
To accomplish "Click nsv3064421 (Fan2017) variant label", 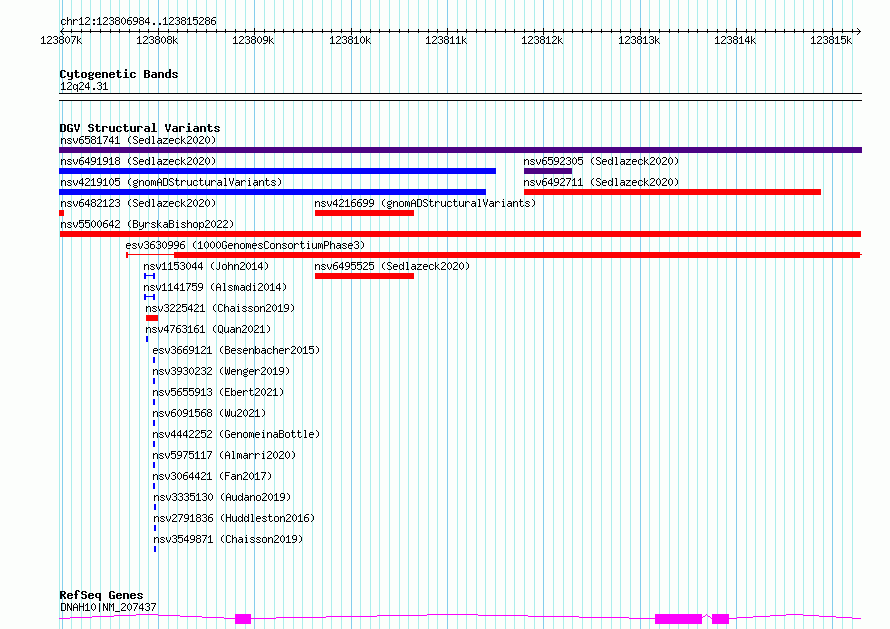I will pos(212,476).
